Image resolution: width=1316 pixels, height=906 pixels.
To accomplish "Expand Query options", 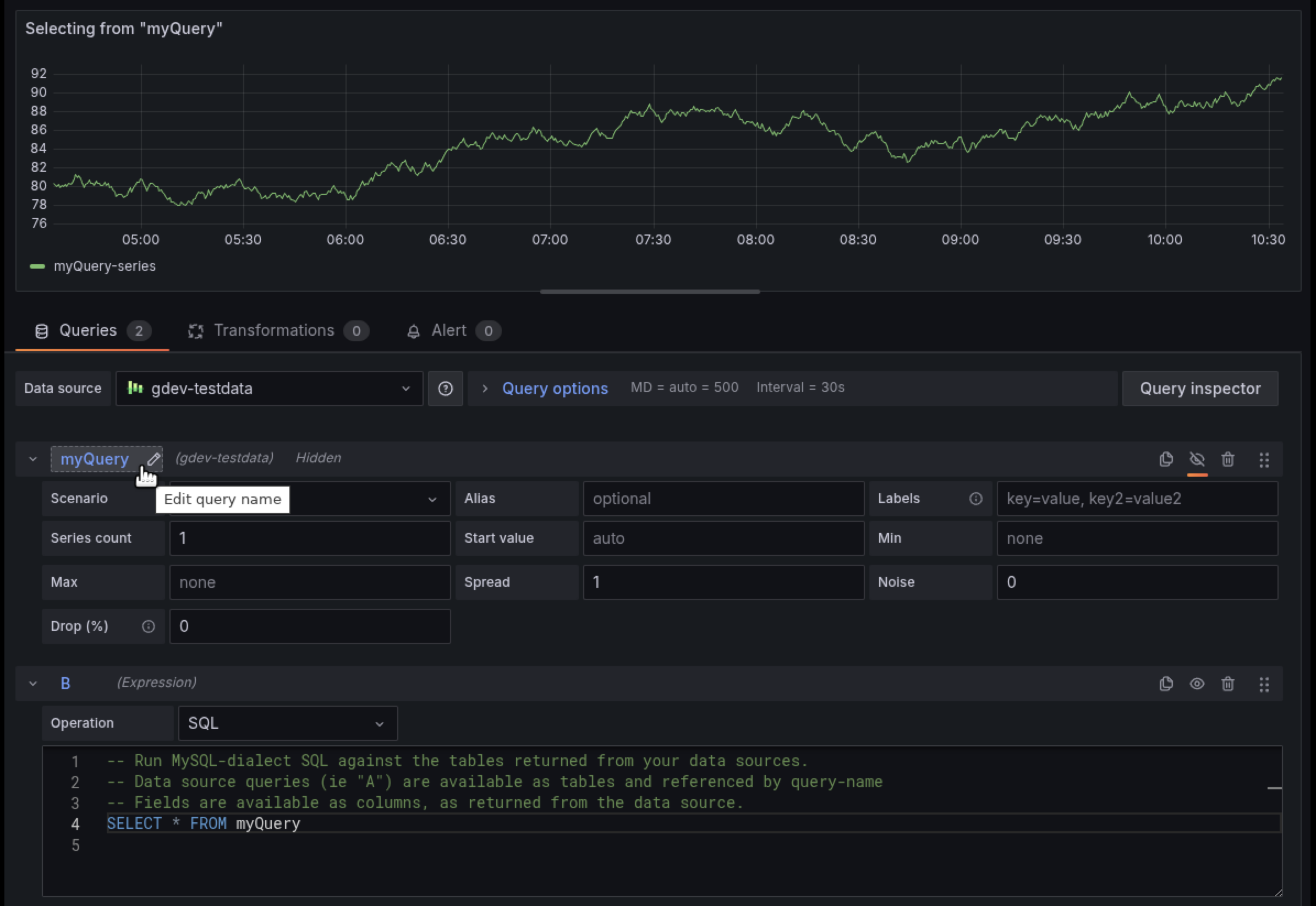I will coord(553,388).
